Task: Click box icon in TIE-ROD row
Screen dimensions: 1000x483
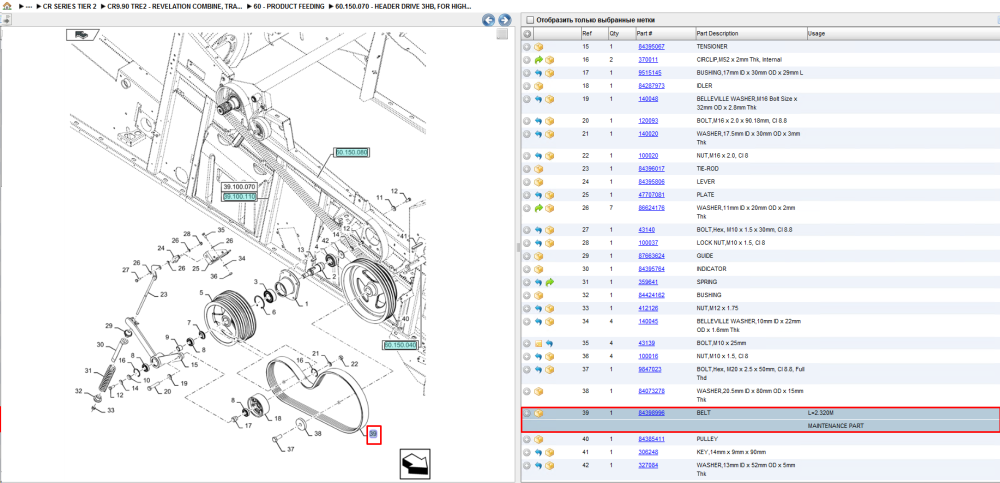Action: pos(539,169)
